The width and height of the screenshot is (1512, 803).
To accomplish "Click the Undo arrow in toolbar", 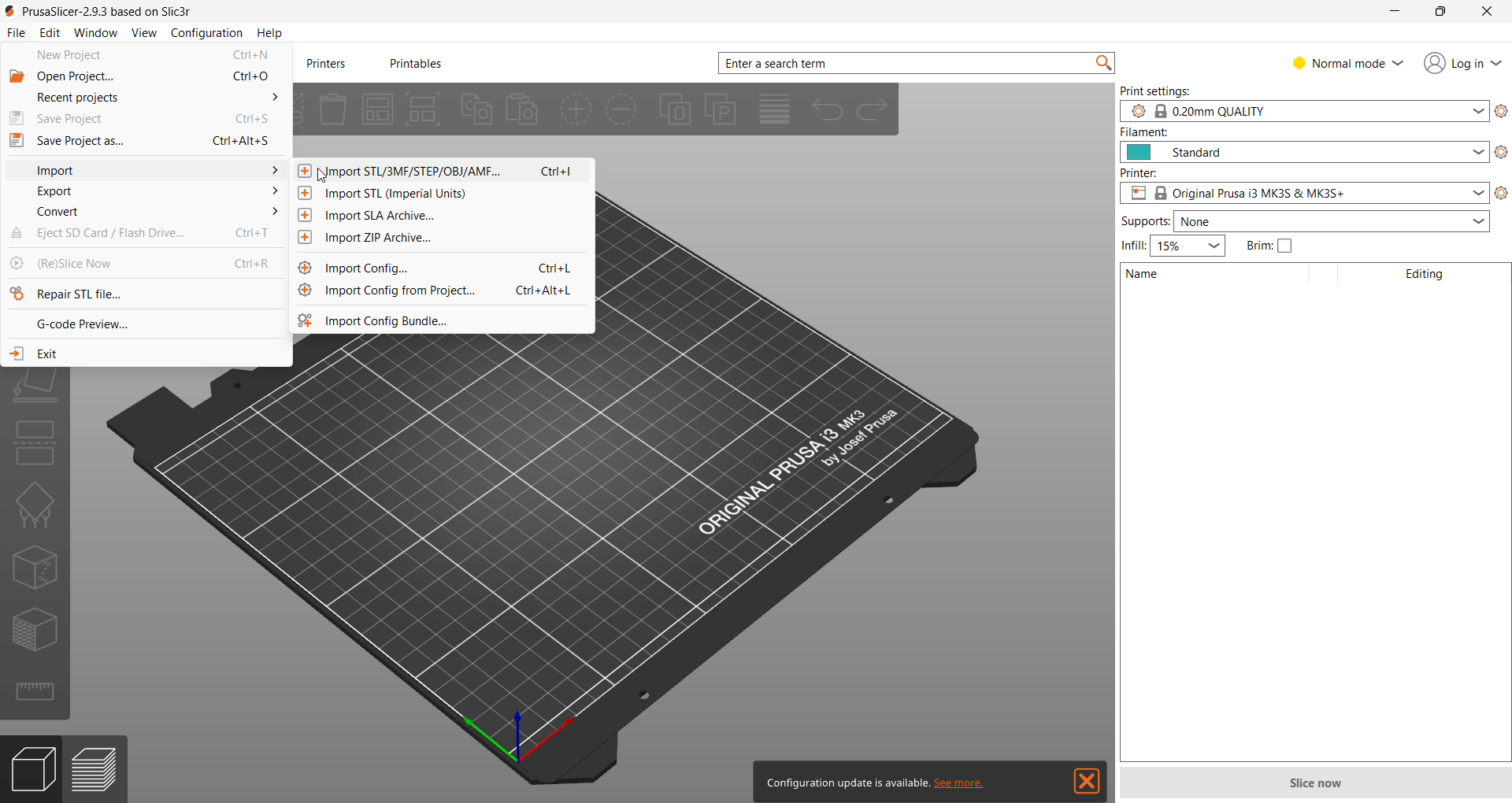I will (827, 109).
